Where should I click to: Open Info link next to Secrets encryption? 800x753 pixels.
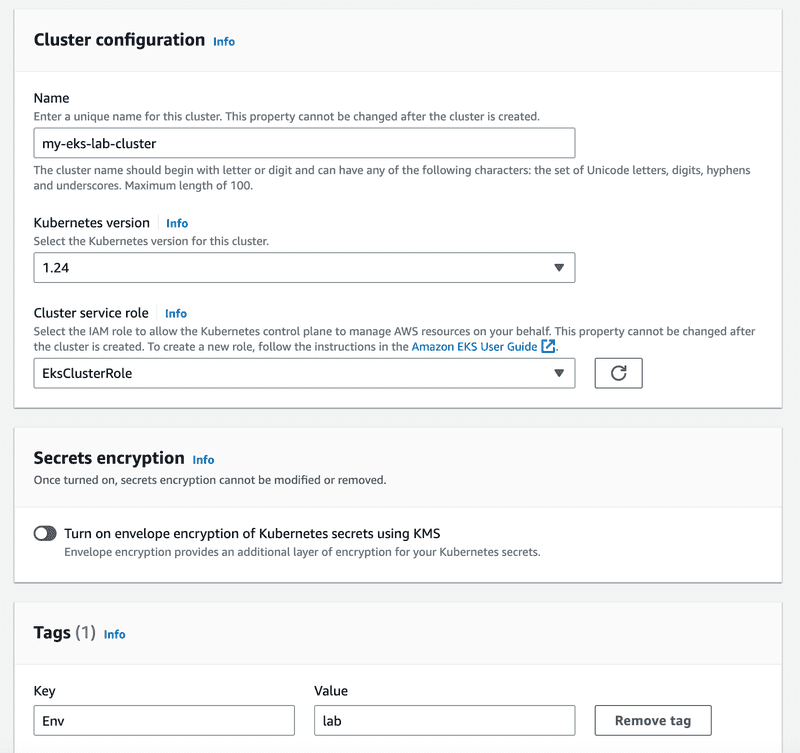click(203, 460)
